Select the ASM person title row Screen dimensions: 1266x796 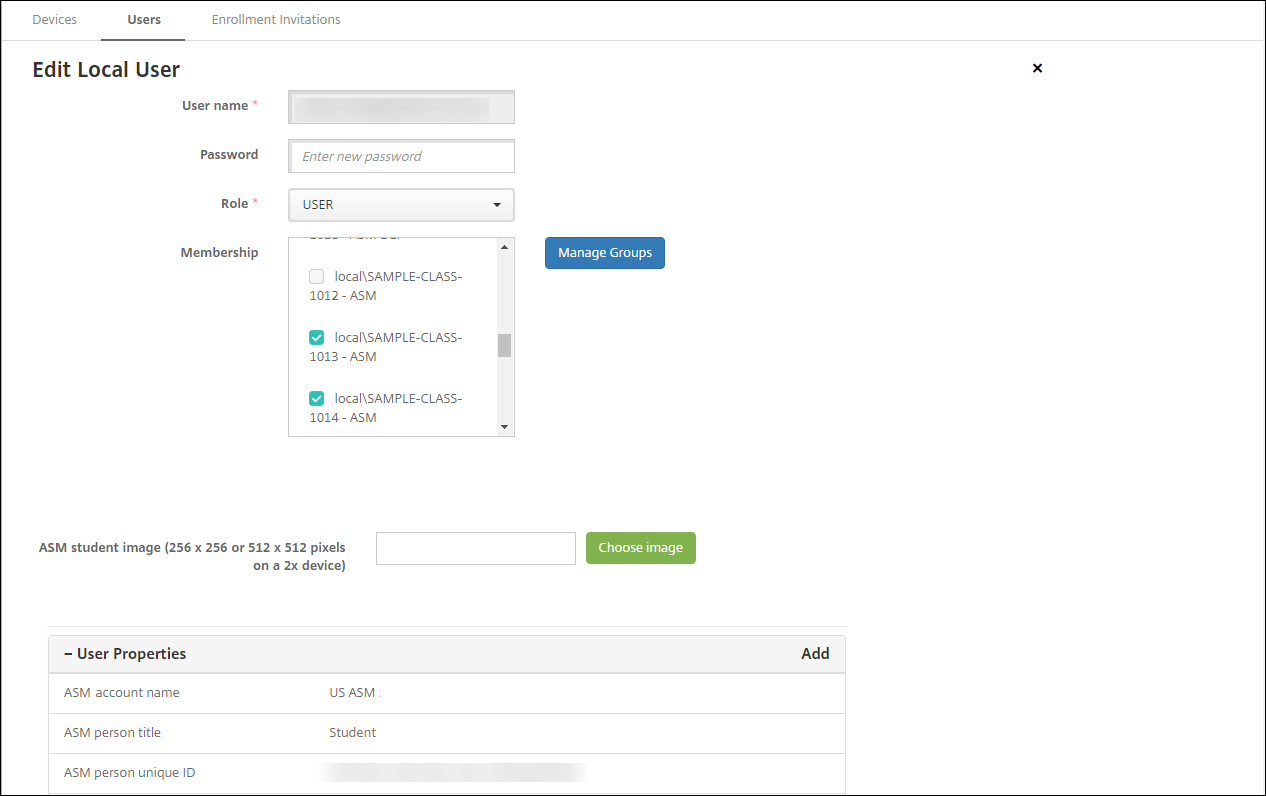click(447, 733)
